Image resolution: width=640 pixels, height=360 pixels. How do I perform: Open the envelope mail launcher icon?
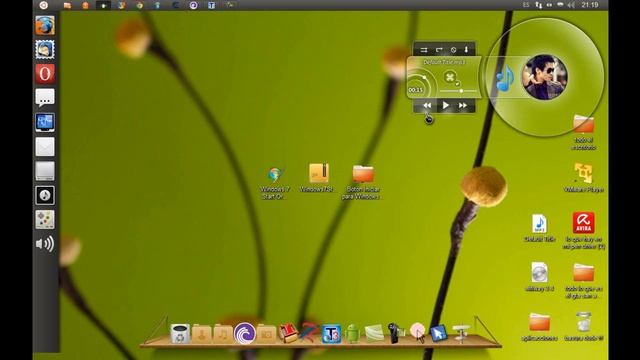pos(45,147)
